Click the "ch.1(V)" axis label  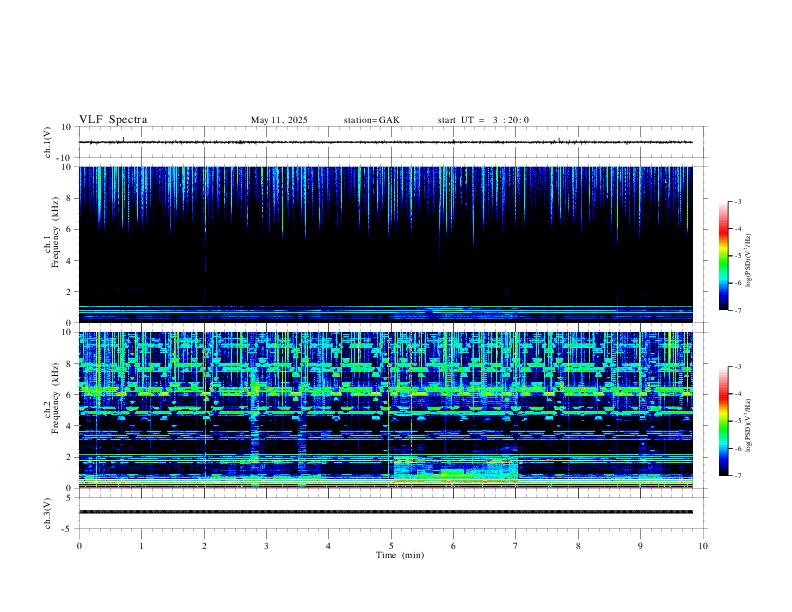tap(48, 142)
